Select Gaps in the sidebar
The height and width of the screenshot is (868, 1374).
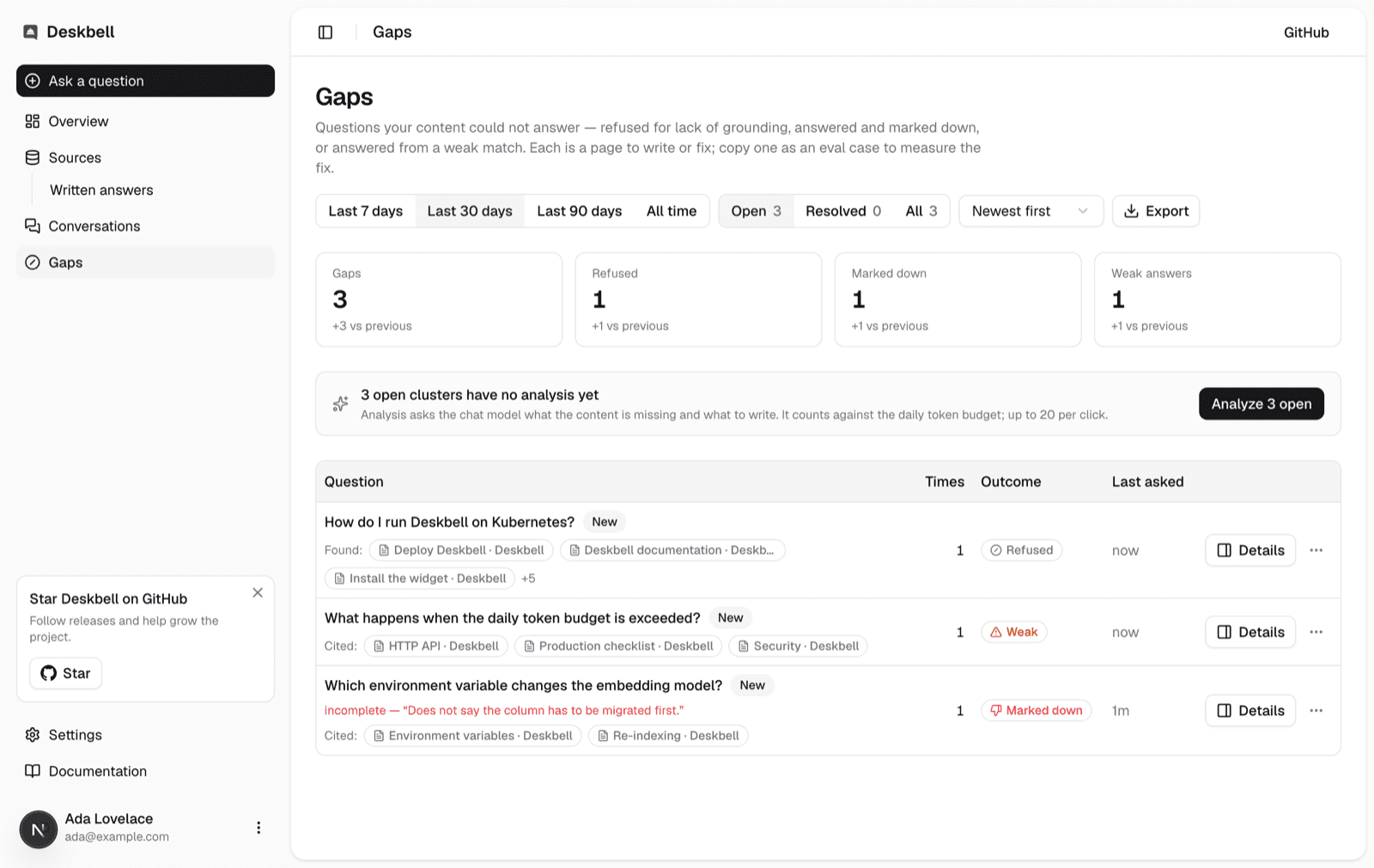click(x=145, y=263)
